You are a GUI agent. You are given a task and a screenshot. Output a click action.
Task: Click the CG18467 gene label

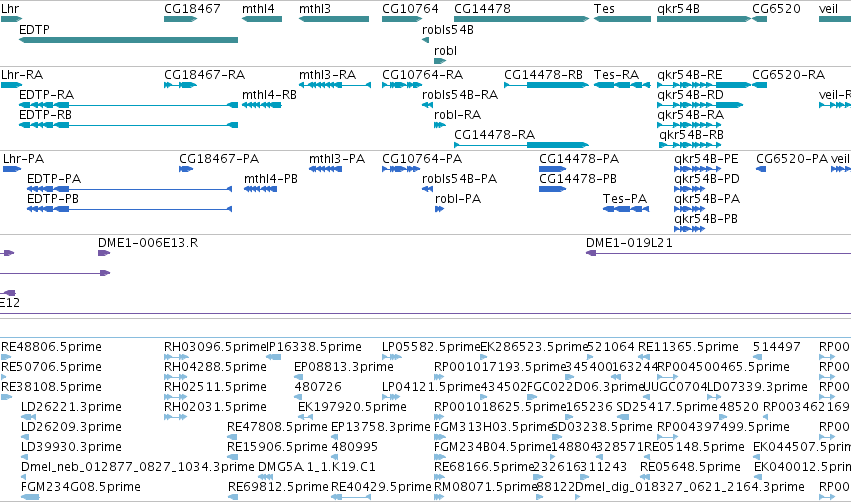click(192, 9)
